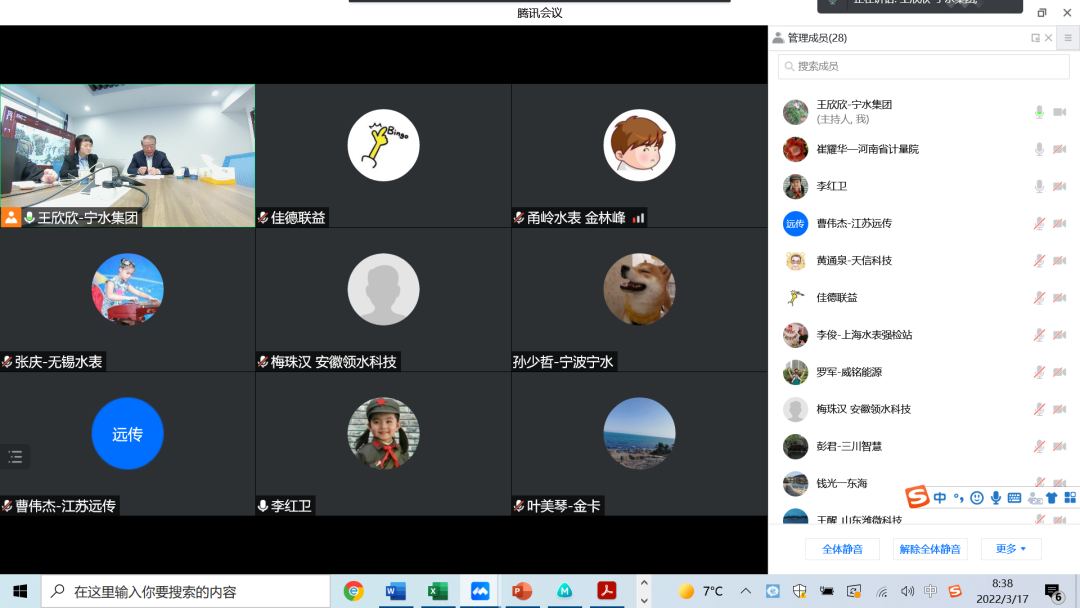Toggle camera for 王欣欣-宁水集团 in member list
The width and height of the screenshot is (1080, 608).
[1059, 112]
